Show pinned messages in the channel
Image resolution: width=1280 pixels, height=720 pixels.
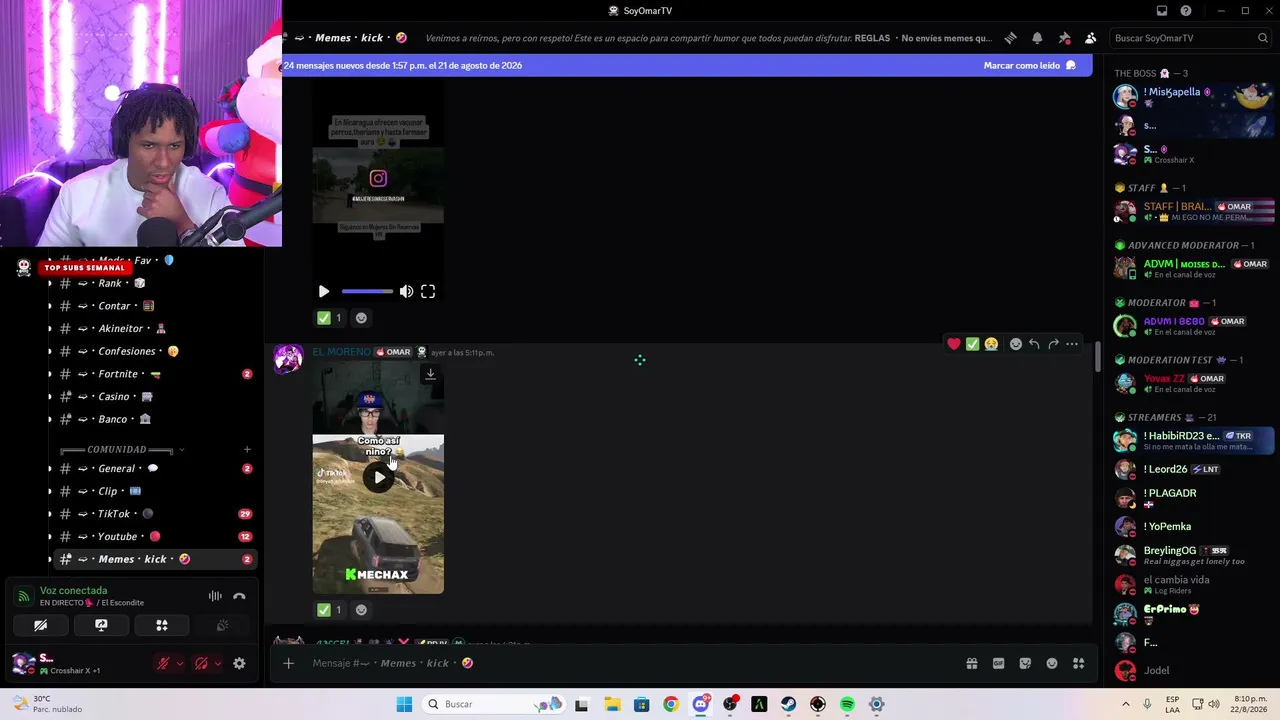(x=1064, y=38)
